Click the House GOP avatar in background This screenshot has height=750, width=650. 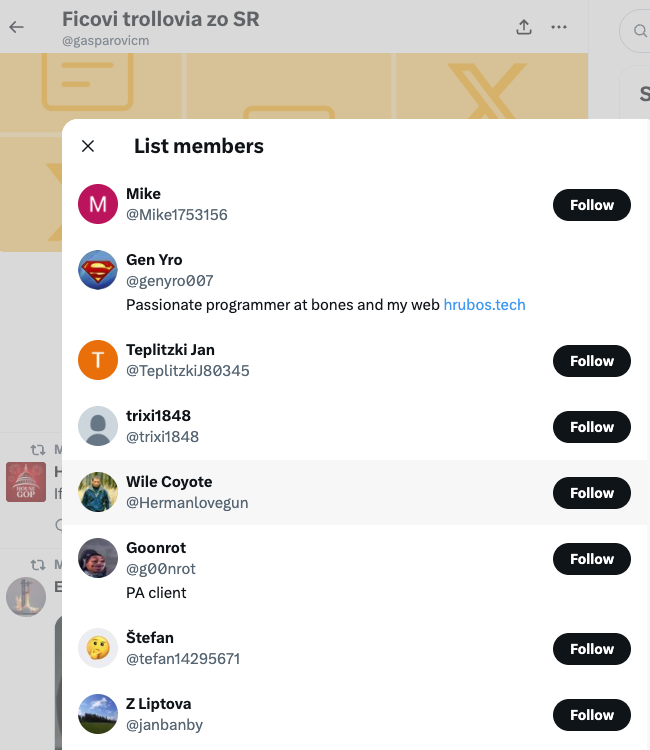(26, 482)
